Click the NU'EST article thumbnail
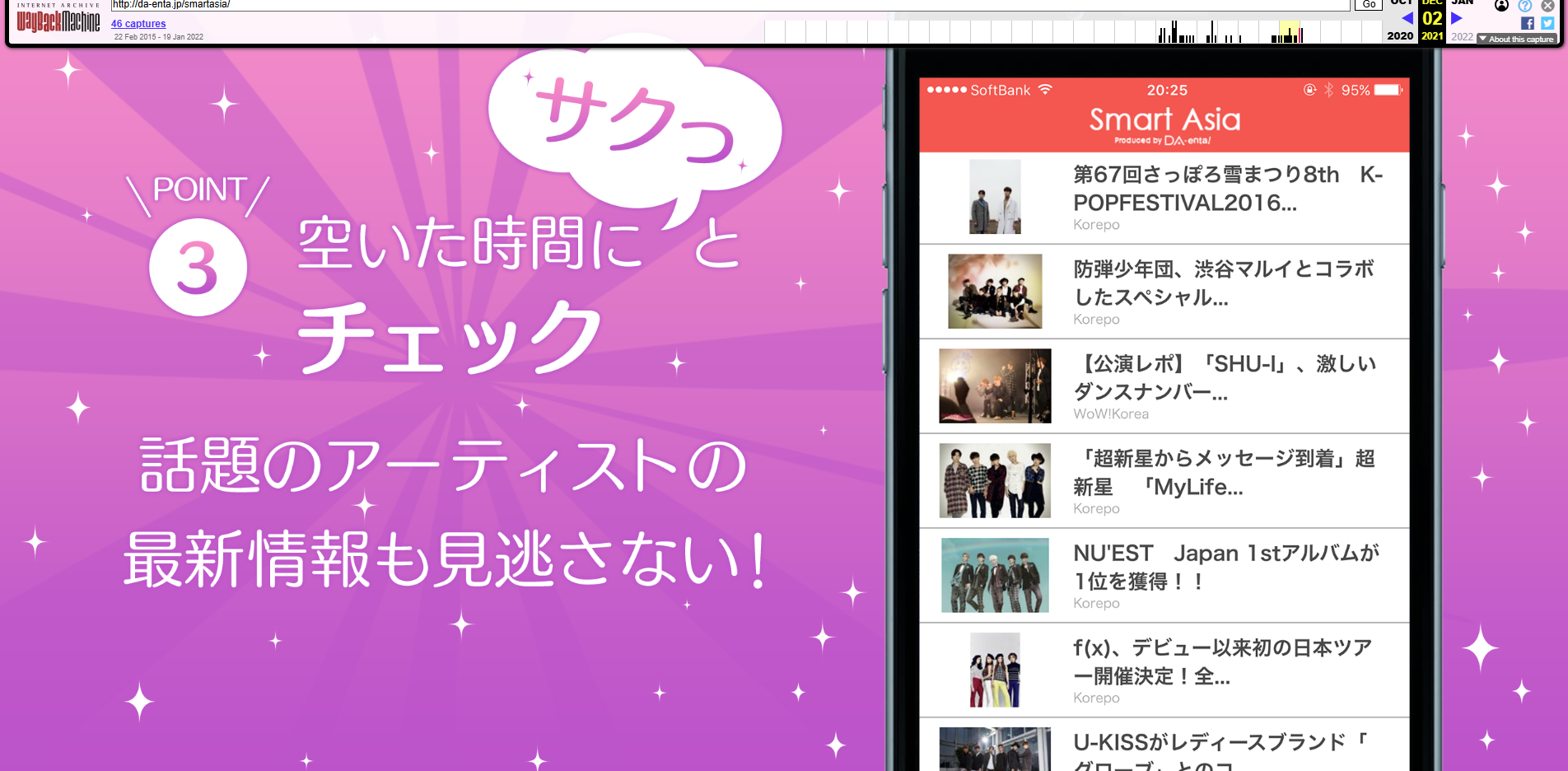 995,576
